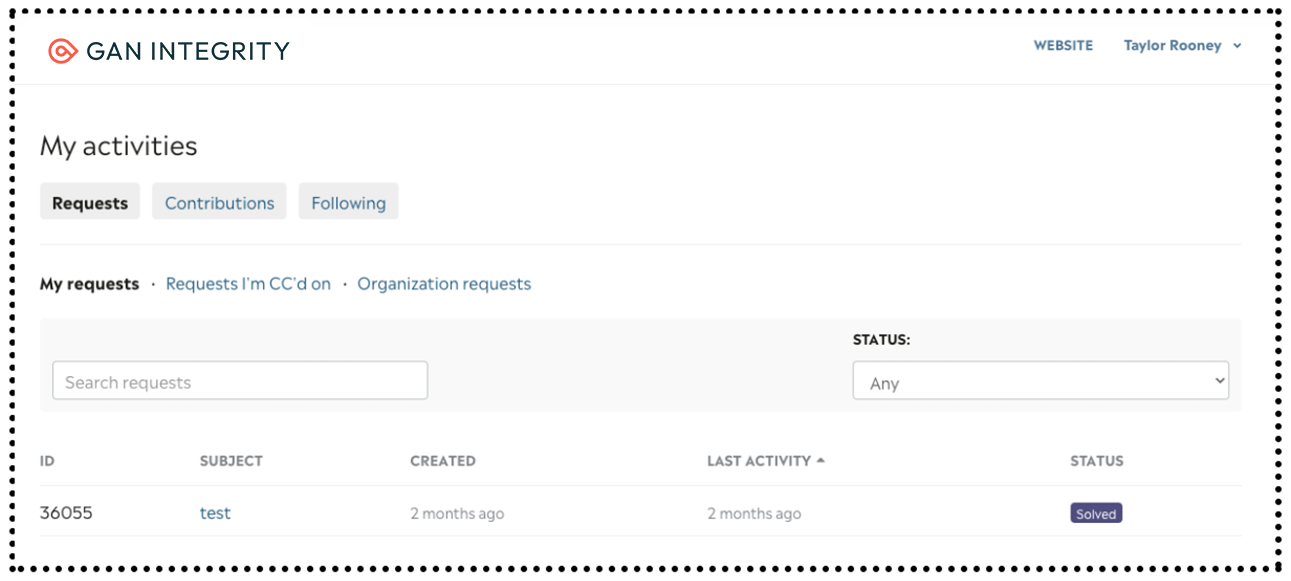Click the sort arrow next to Last Activity
The image size is (1291, 581).
(821, 461)
